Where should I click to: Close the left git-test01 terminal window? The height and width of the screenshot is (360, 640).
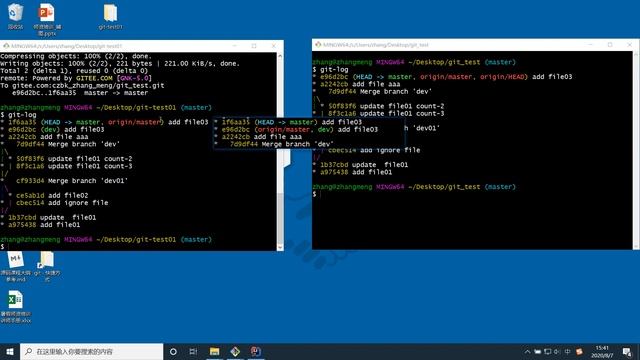(x=274, y=46)
